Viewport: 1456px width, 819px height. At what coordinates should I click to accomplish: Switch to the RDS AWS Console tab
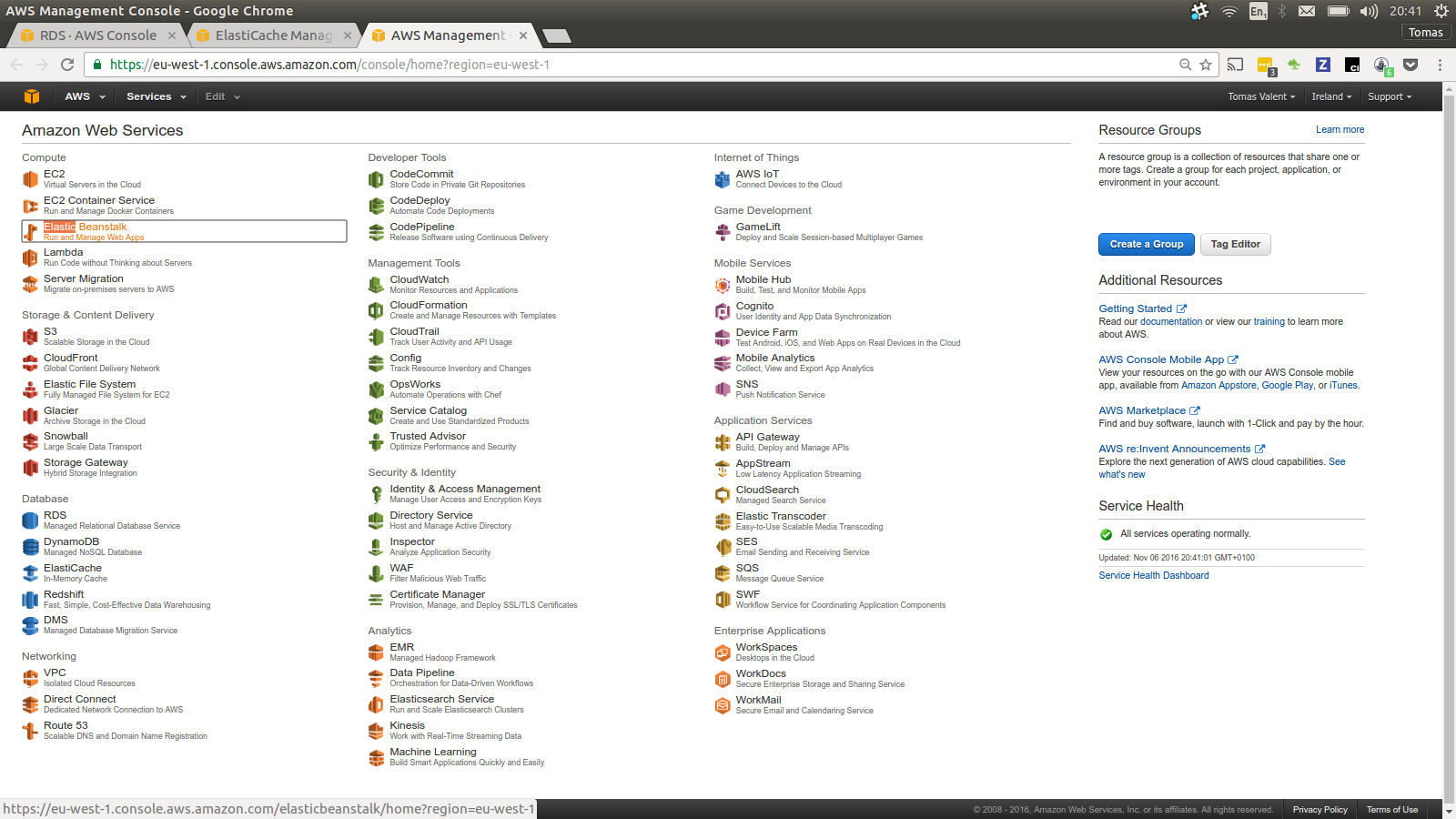coord(97,35)
